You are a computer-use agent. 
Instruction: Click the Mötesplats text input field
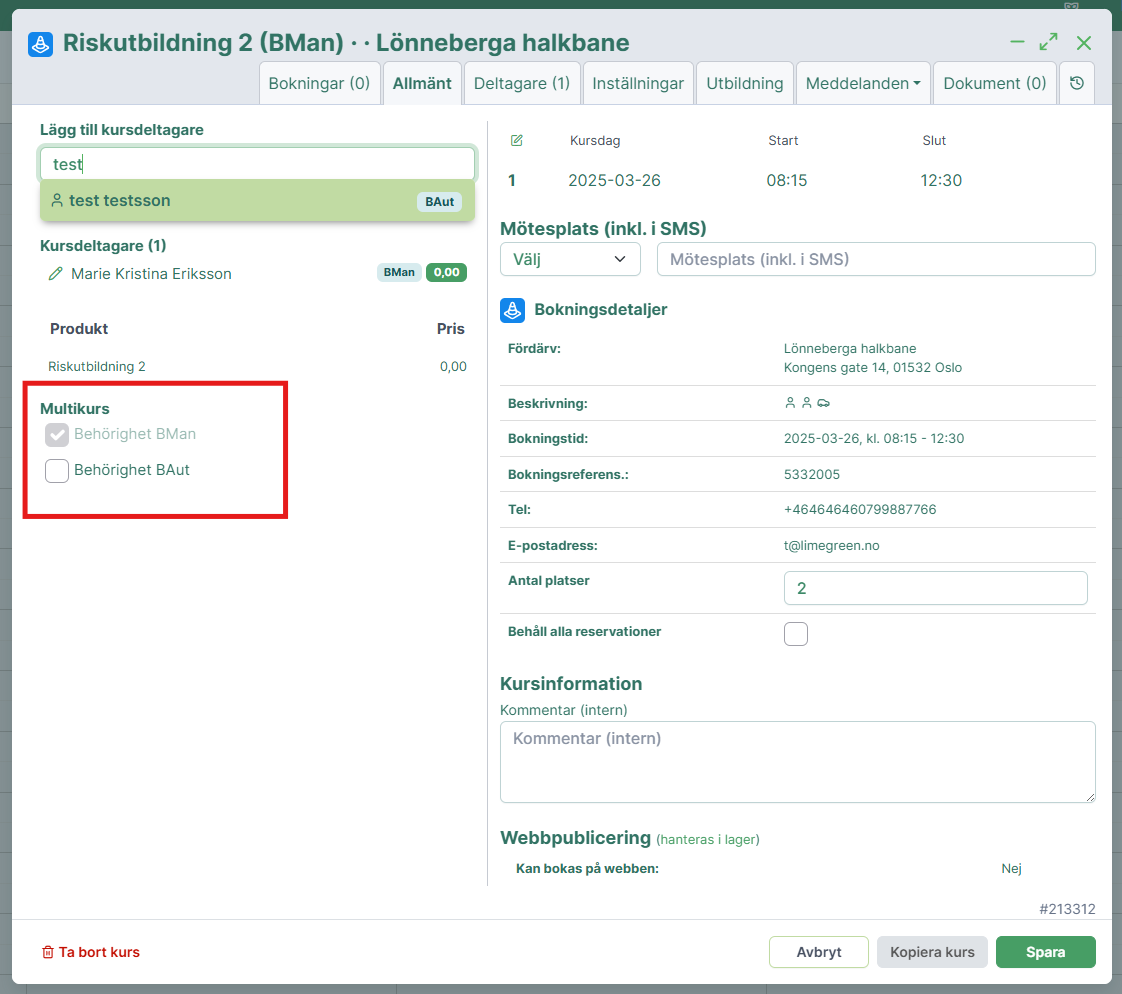pos(876,259)
